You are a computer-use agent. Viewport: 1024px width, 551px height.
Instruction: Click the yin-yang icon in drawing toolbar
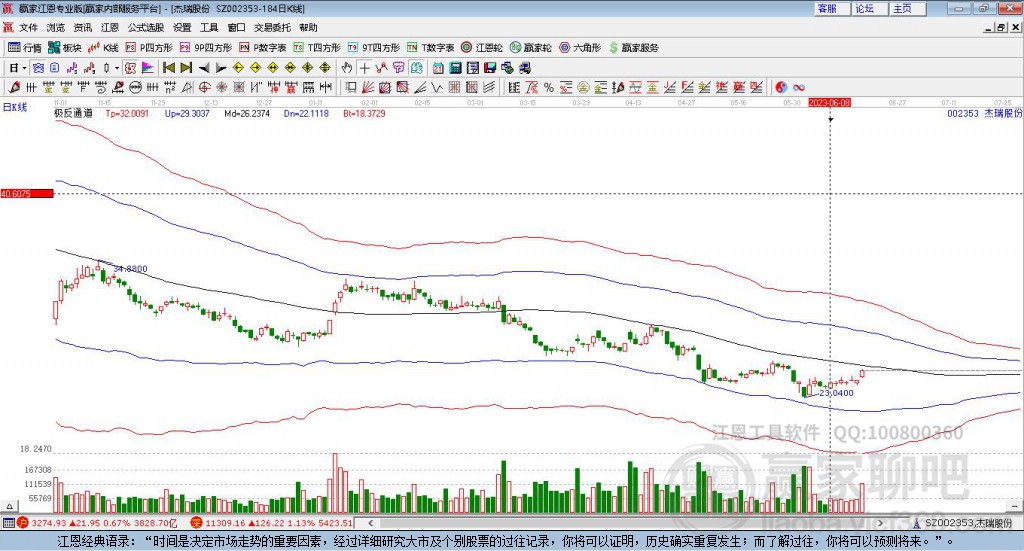(x=782, y=88)
